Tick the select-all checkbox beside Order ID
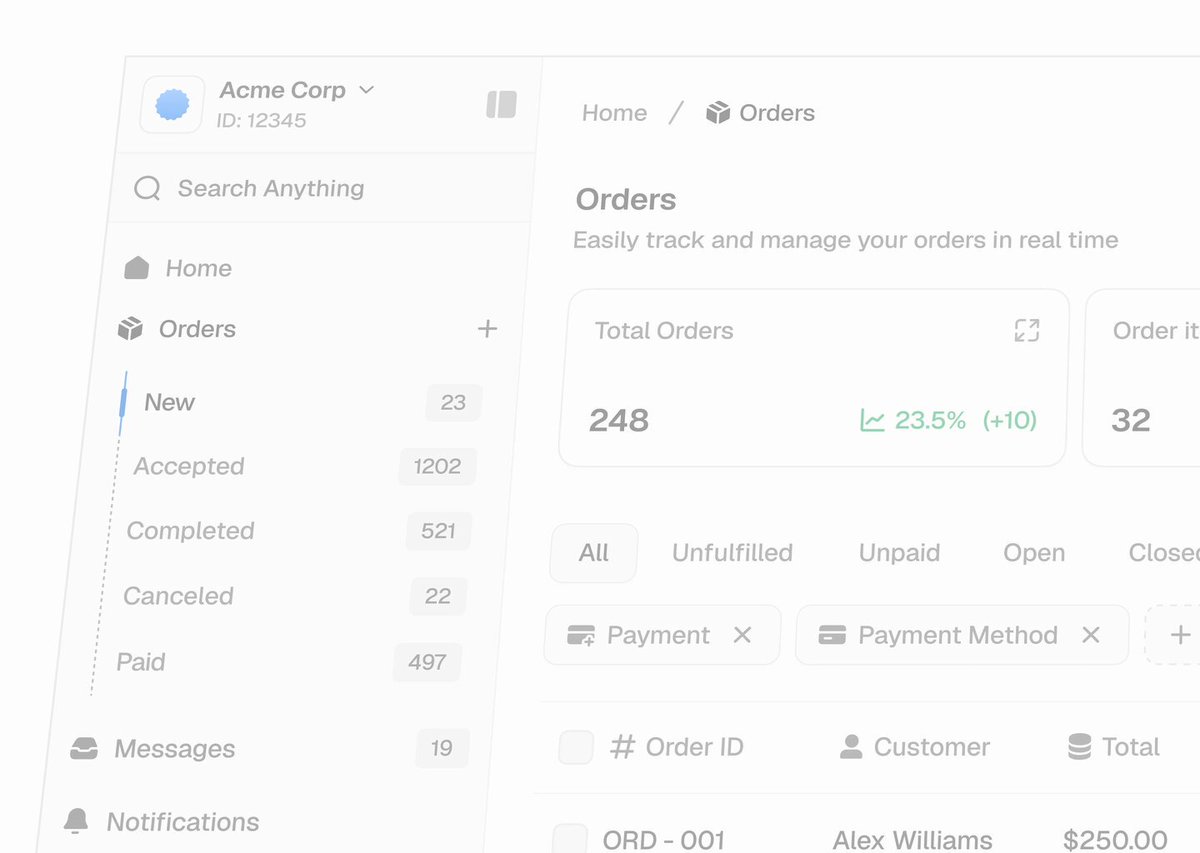 pos(576,747)
